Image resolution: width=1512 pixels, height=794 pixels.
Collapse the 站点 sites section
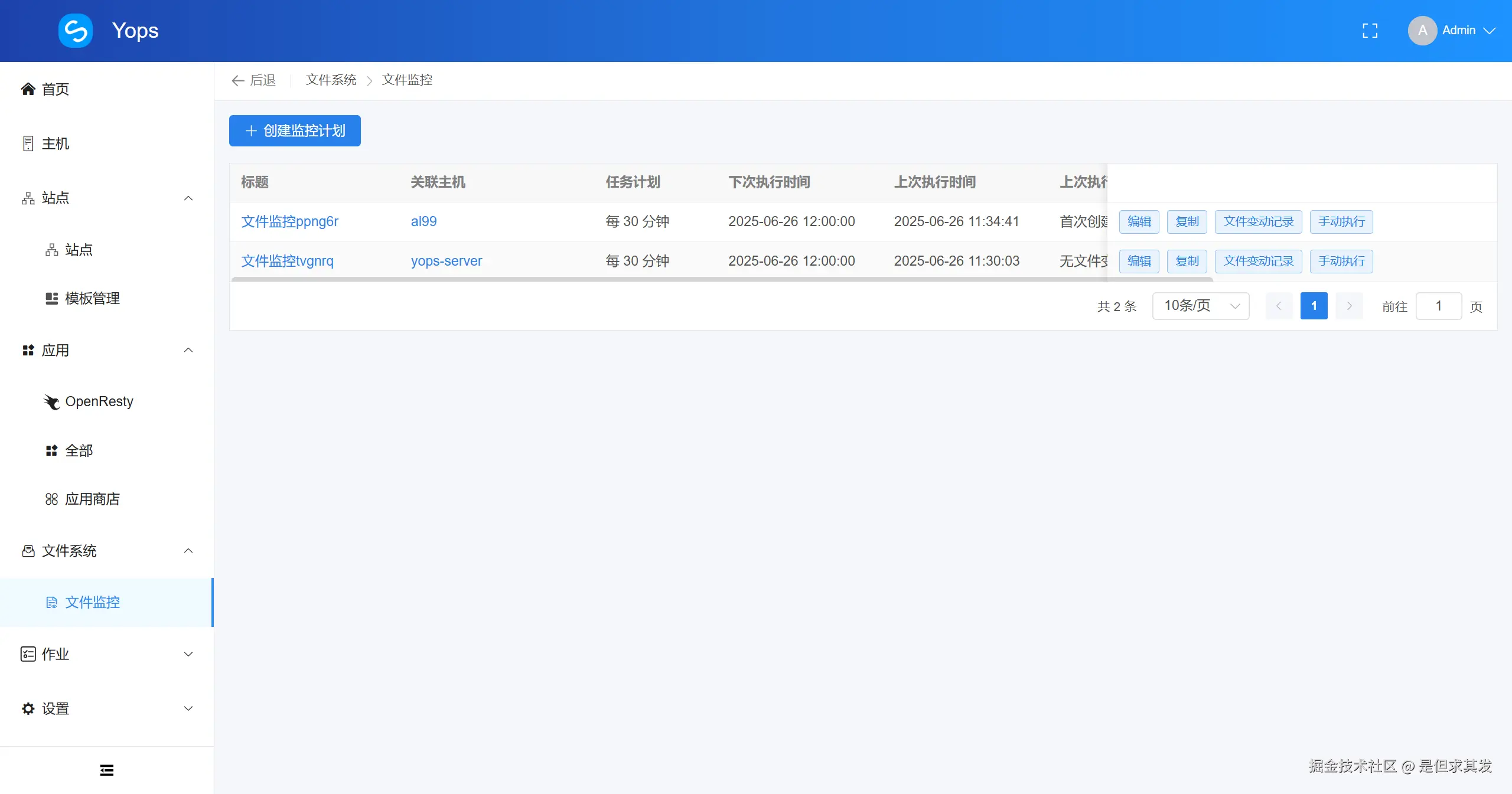(x=188, y=198)
